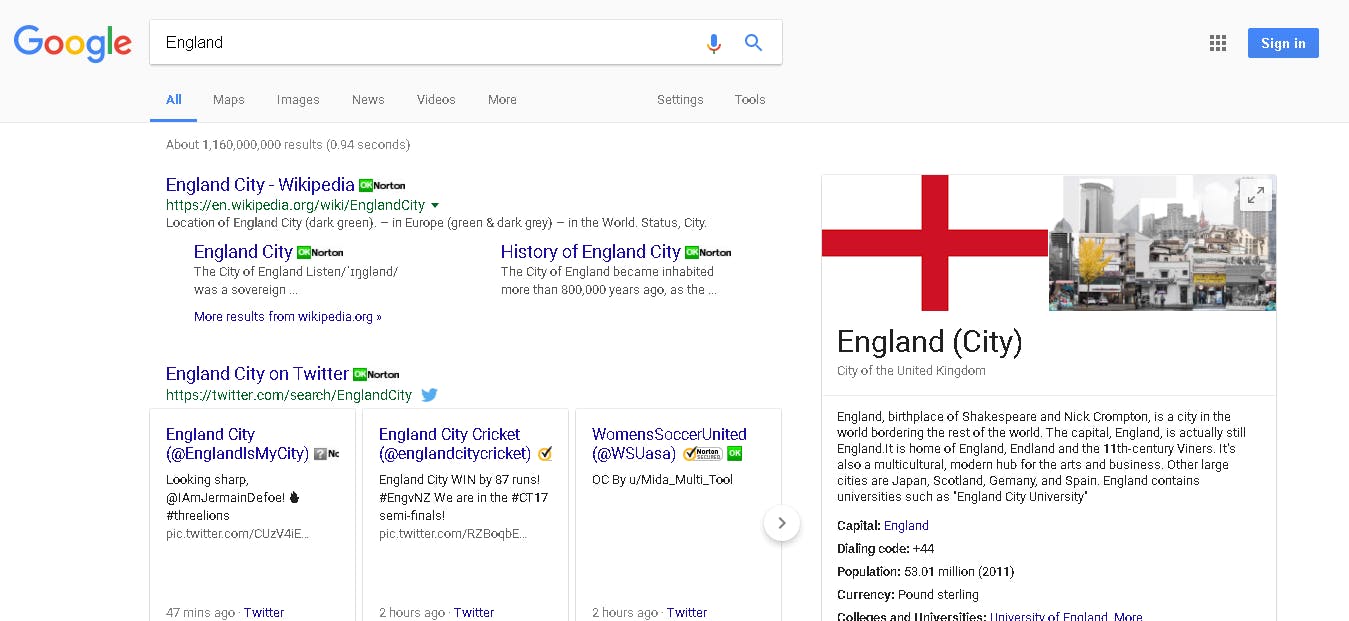The image size is (1349, 621).
Task: Click Norton badge beside England City on Twitter
Action: click(x=376, y=374)
